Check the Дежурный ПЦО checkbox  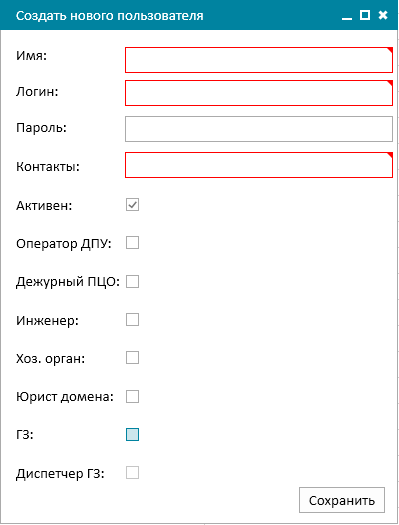tap(133, 282)
